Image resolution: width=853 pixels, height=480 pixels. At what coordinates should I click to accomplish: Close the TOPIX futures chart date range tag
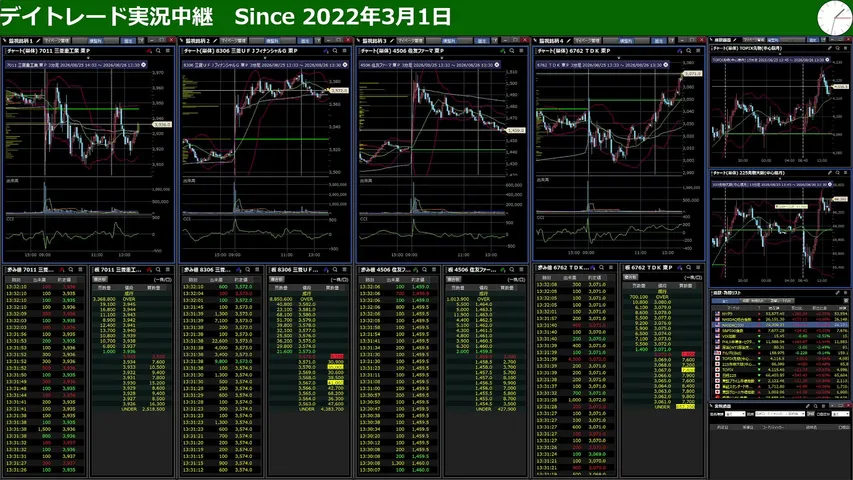point(827,60)
